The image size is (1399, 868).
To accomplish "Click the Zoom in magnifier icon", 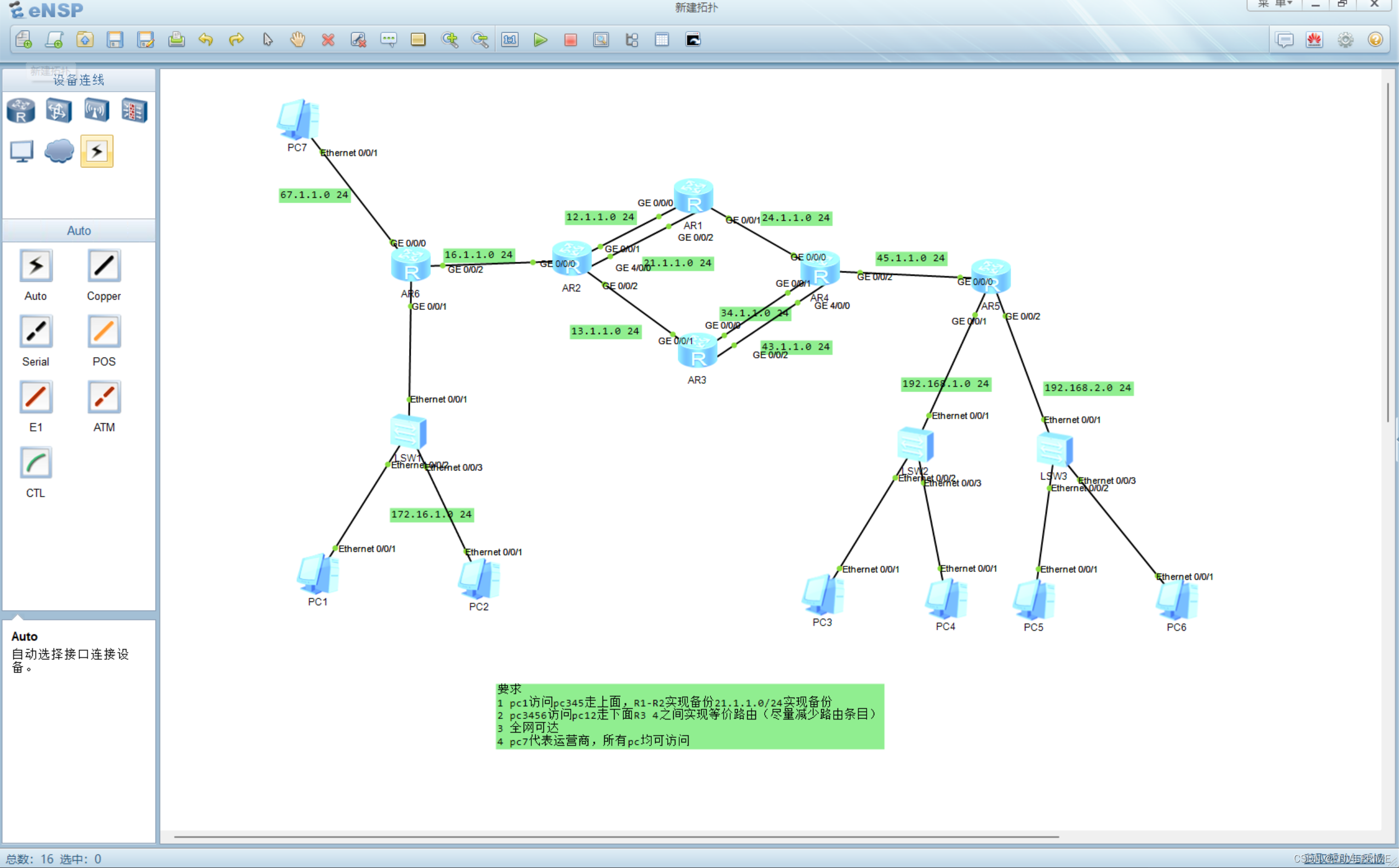I will (450, 39).
